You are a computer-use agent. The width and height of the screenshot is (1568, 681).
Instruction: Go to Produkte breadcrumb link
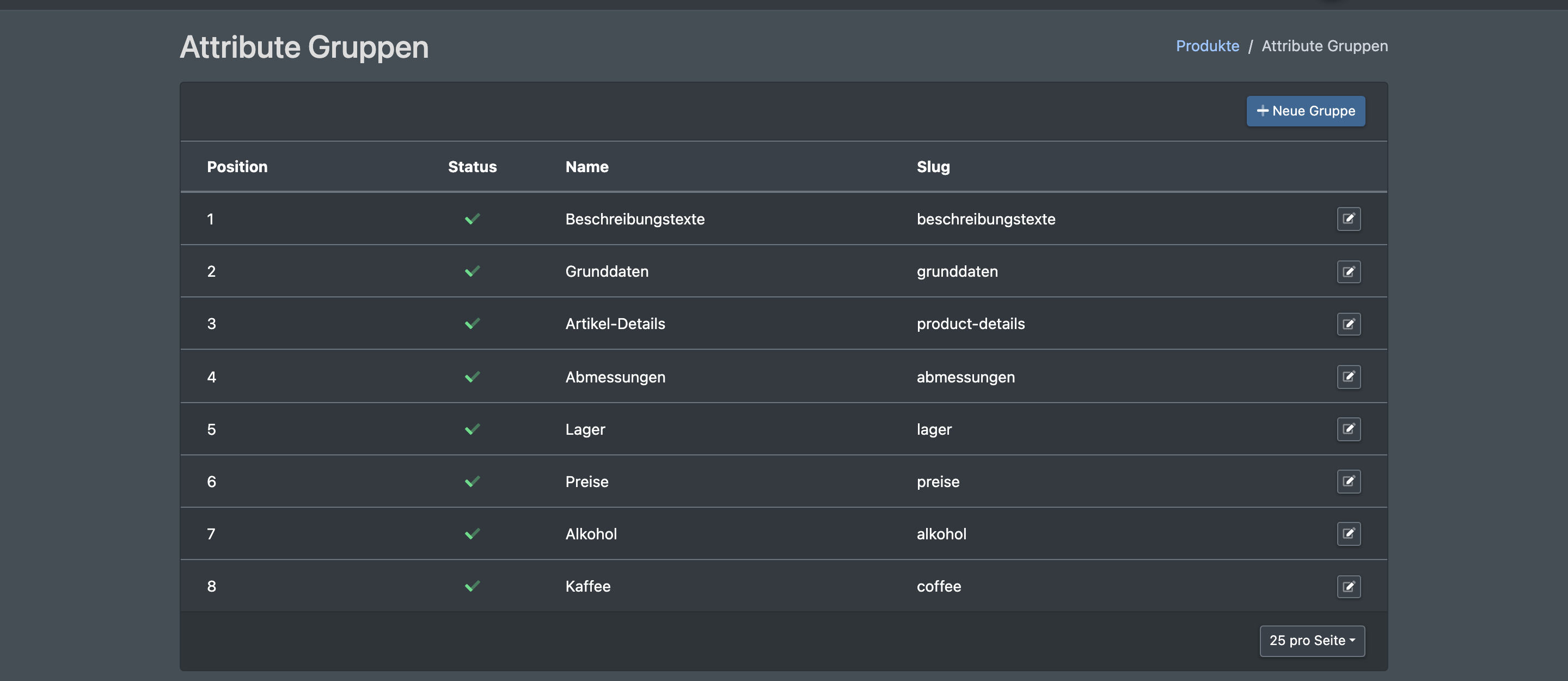(x=1207, y=46)
